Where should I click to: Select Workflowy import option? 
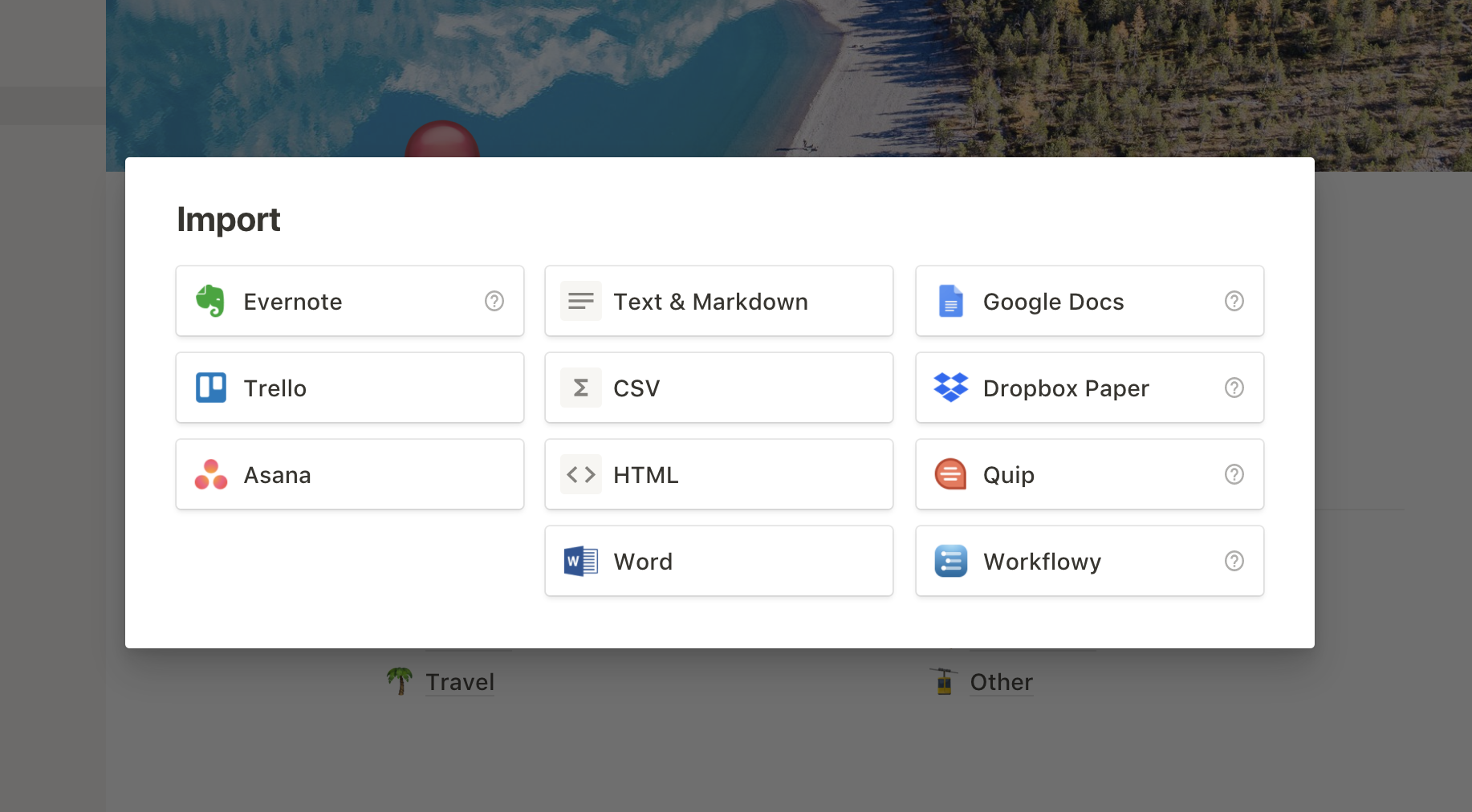click(x=1090, y=561)
